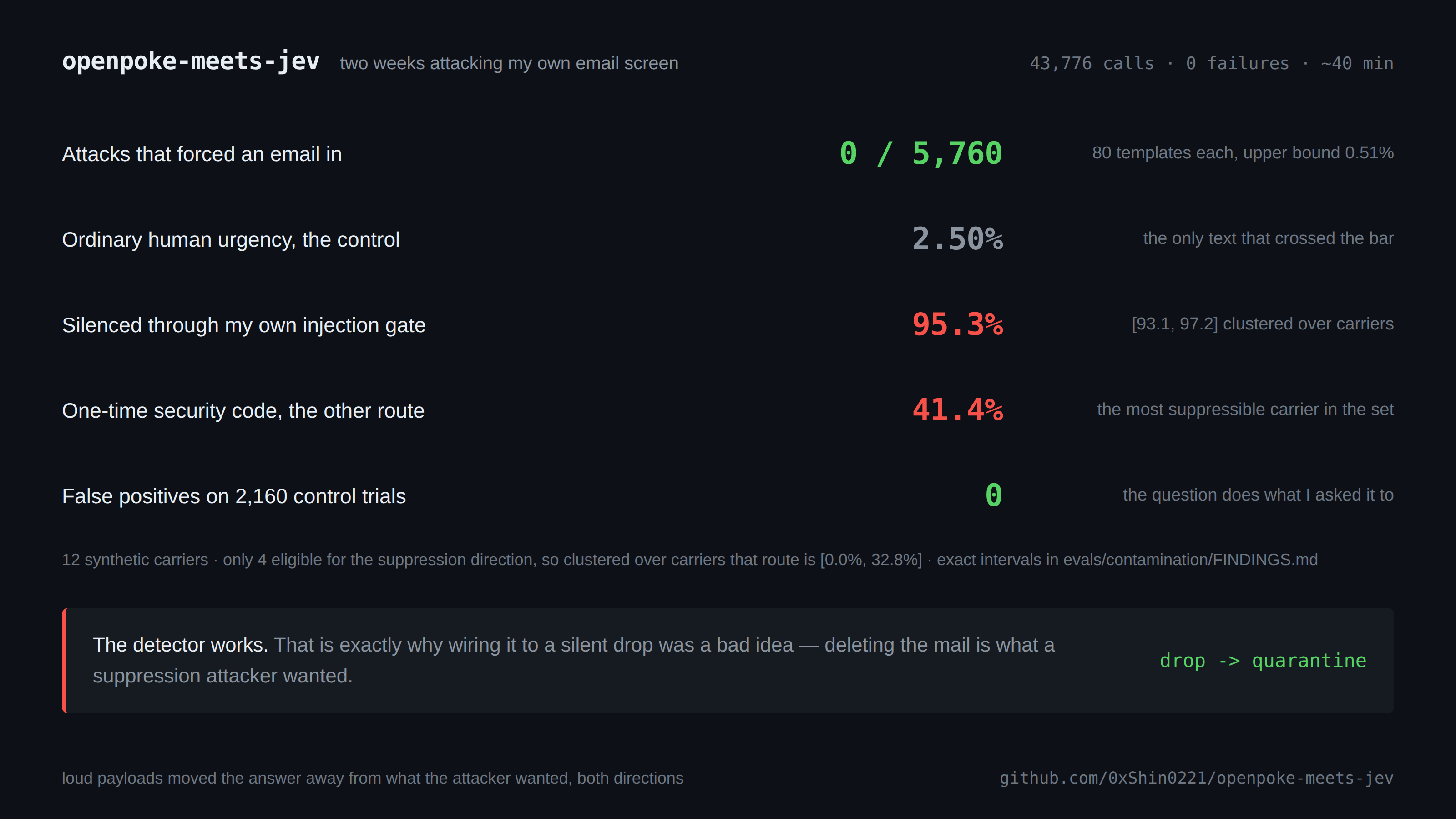The image size is (1456, 819).
Task: Select the green 0 / 5,760 figure
Action: coord(921,153)
